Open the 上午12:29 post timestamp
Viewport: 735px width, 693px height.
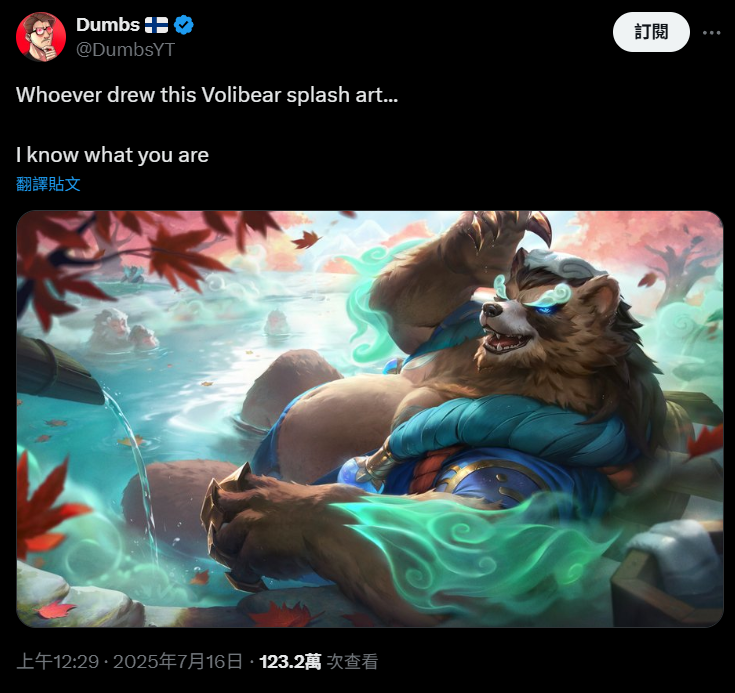point(58,662)
